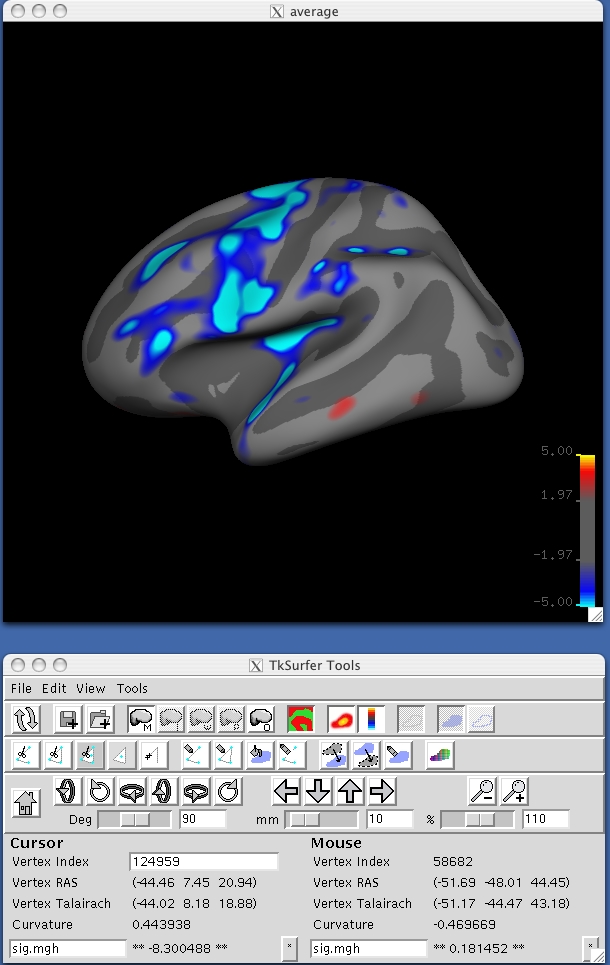This screenshot has width=610, height=965.
Task: Click the load file folder icon
Action: coord(100,719)
